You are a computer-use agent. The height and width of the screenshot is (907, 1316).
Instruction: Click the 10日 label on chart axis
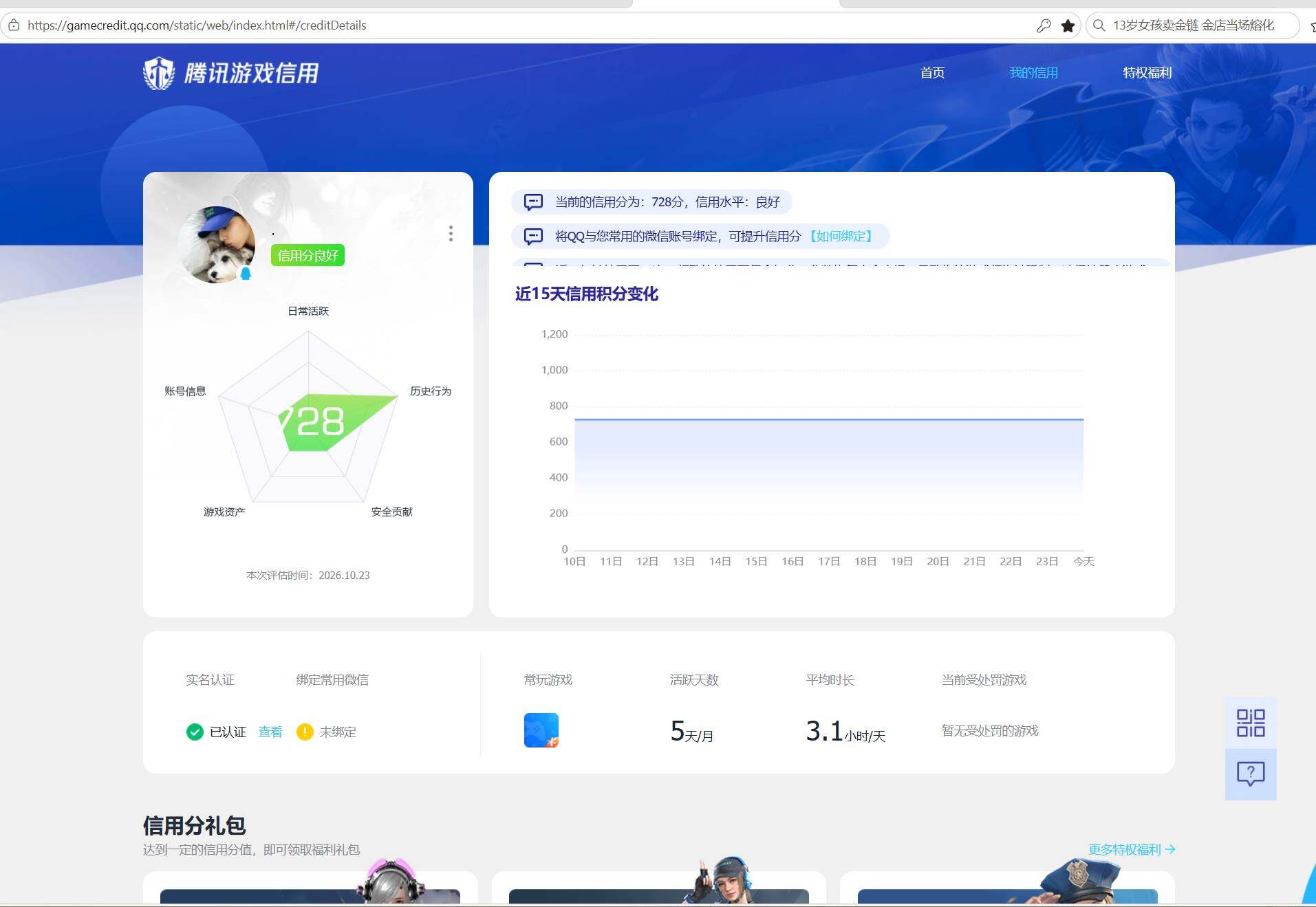(574, 561)
